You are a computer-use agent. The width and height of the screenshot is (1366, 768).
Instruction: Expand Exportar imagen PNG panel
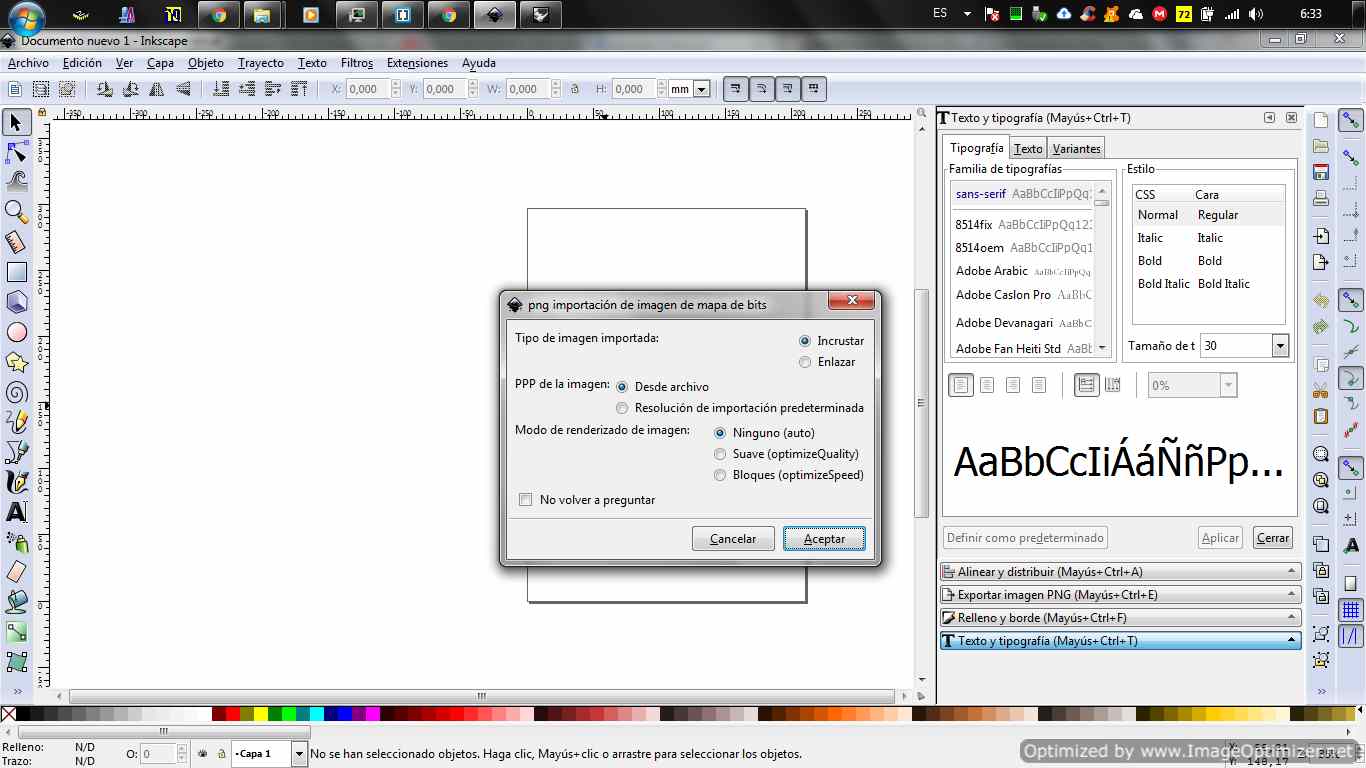(x=1120, y=595)
